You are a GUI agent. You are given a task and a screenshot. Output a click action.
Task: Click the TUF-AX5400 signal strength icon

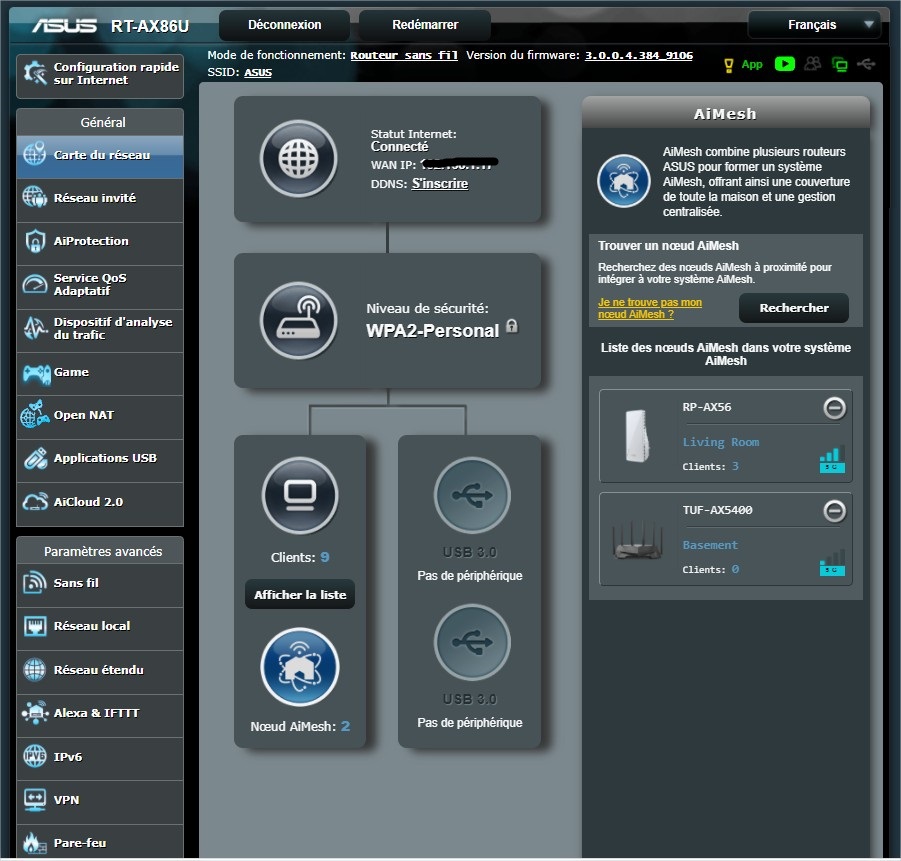pyautogui.click(x=832, y=562)
